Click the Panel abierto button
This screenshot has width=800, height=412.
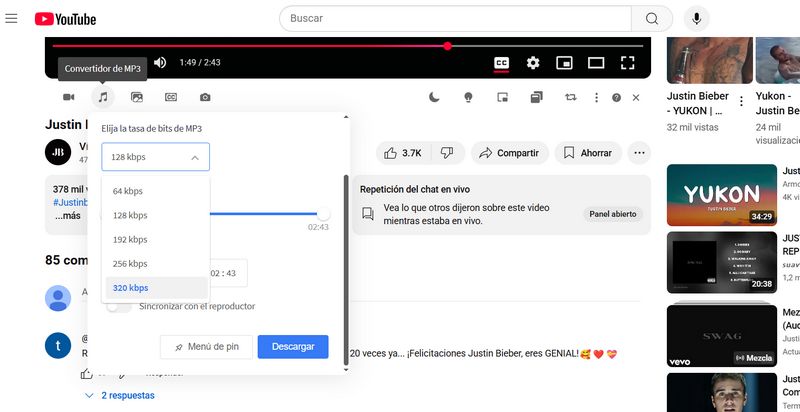click(x=613, y=214)
